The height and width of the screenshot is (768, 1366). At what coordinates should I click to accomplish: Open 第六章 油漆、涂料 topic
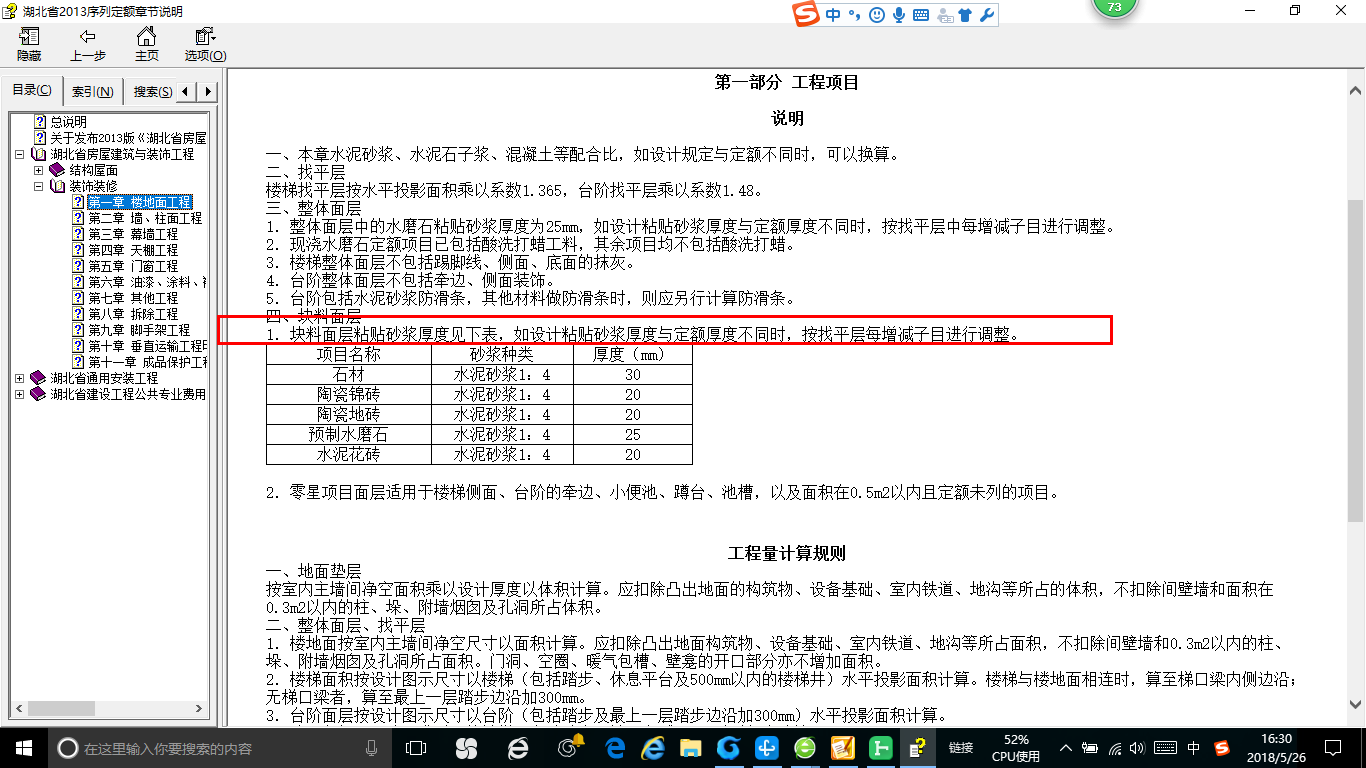click(x=147, y=282)
